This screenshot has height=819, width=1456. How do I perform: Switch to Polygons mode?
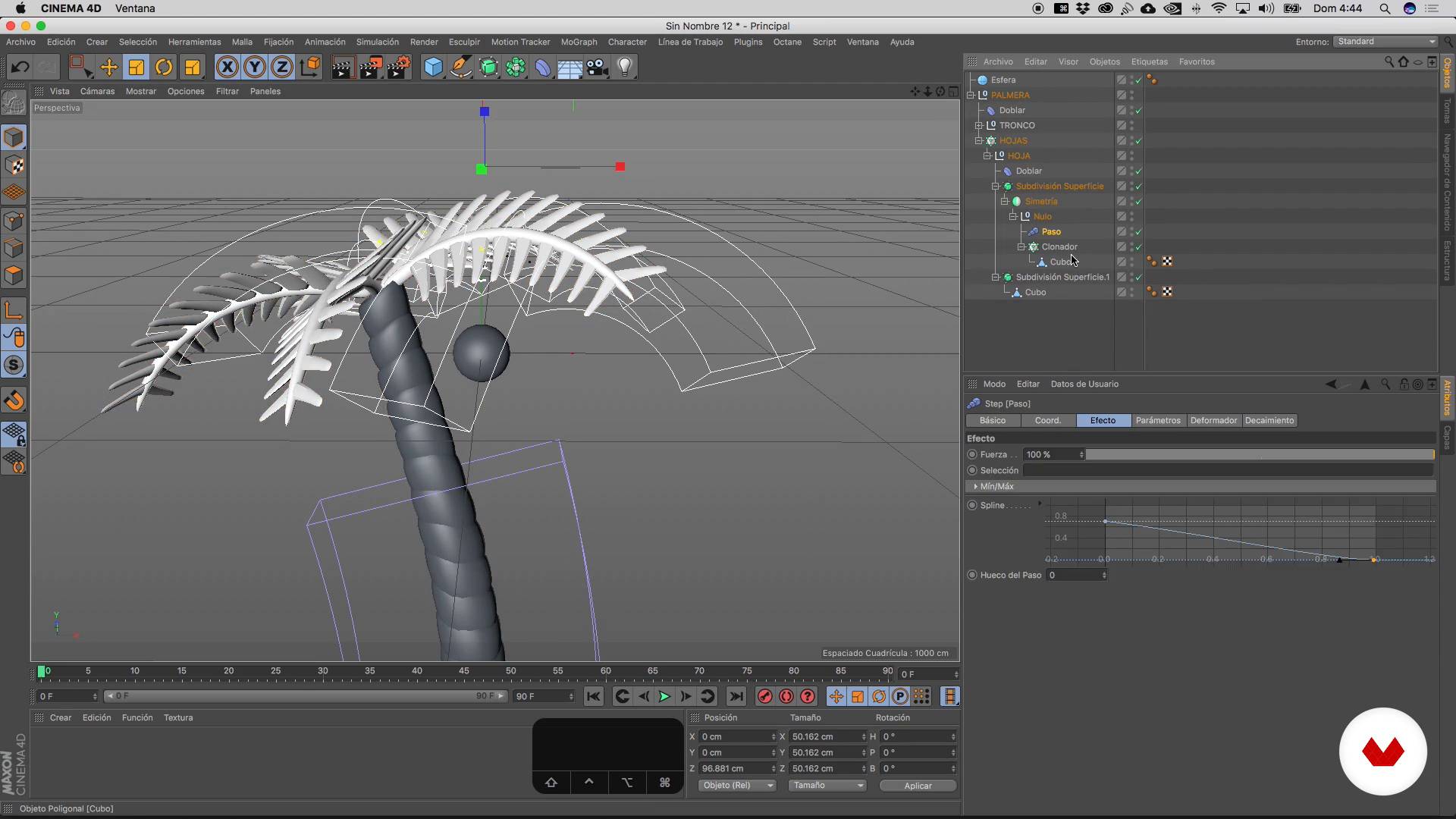(x=14, y=275)
